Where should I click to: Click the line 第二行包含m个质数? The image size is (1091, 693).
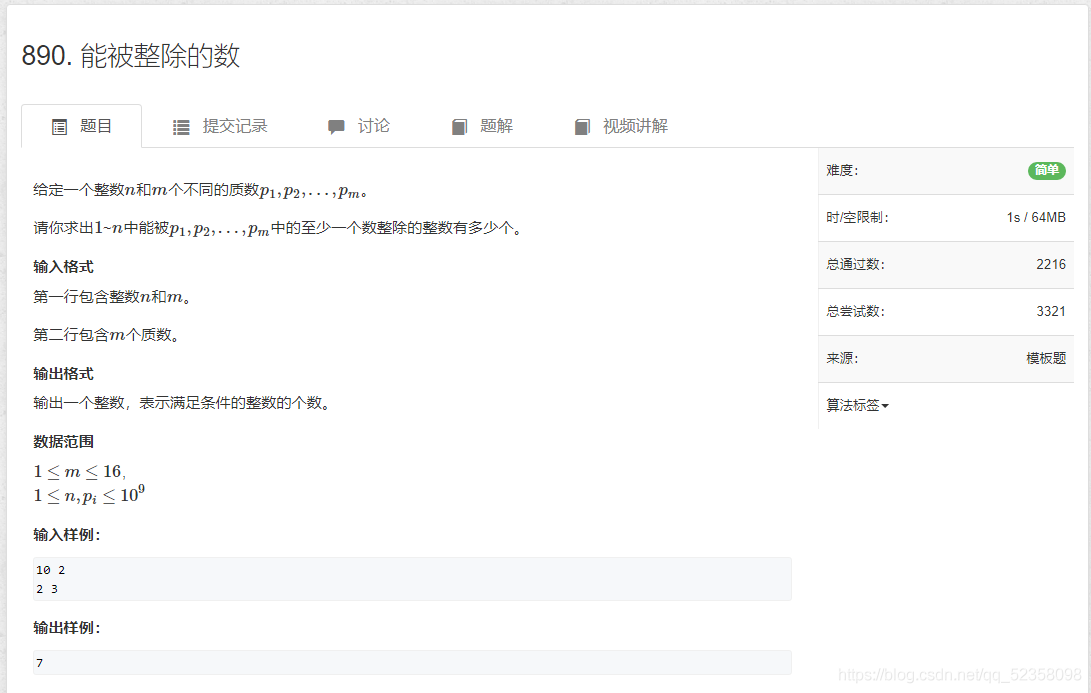pos(107,335)
